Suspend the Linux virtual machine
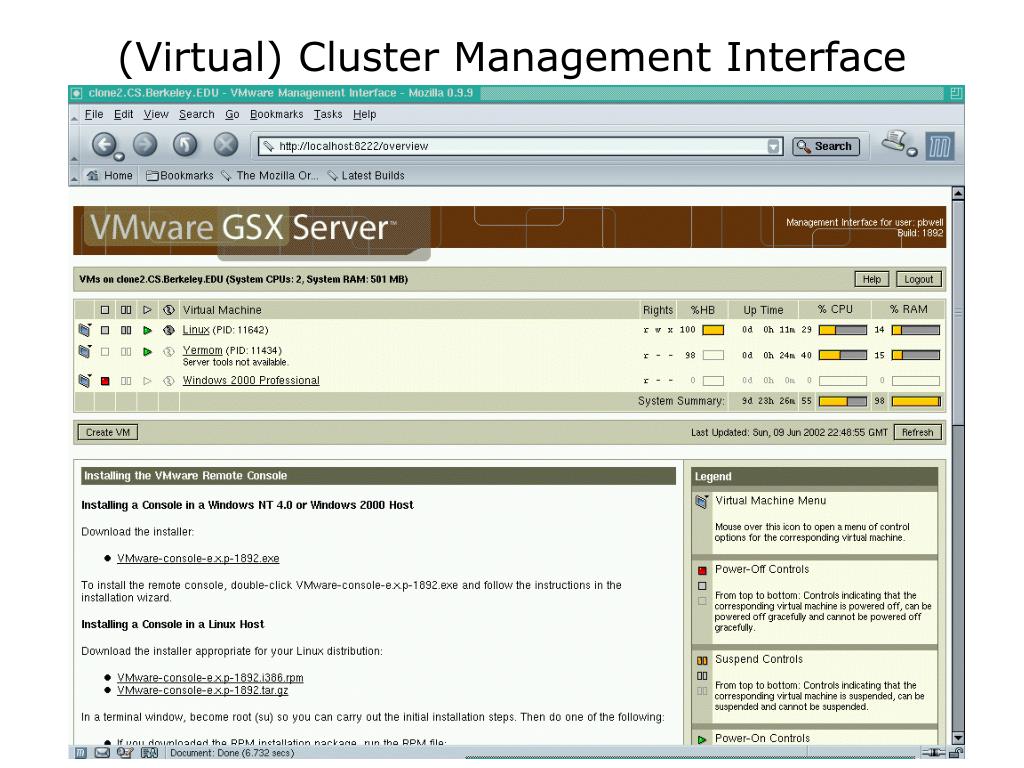 coord(126,330)
